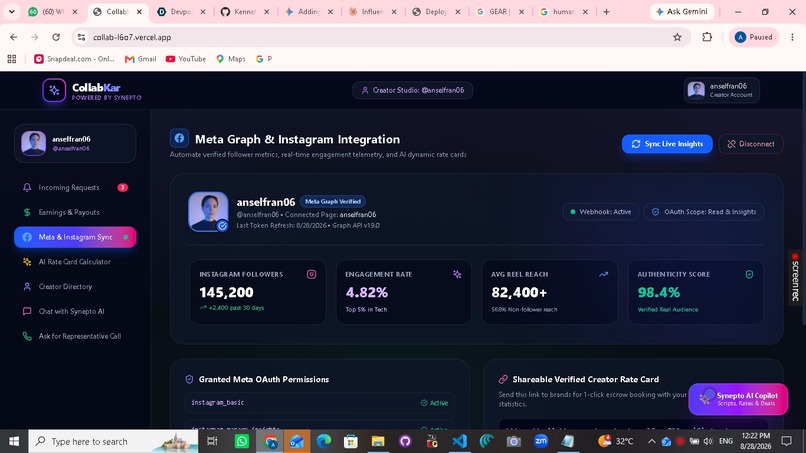Image resolution: width=806 pixels, height=453 pixels.
Task: Click trend arrow icon on Avg Reel Reach
Action: point(603,275)
